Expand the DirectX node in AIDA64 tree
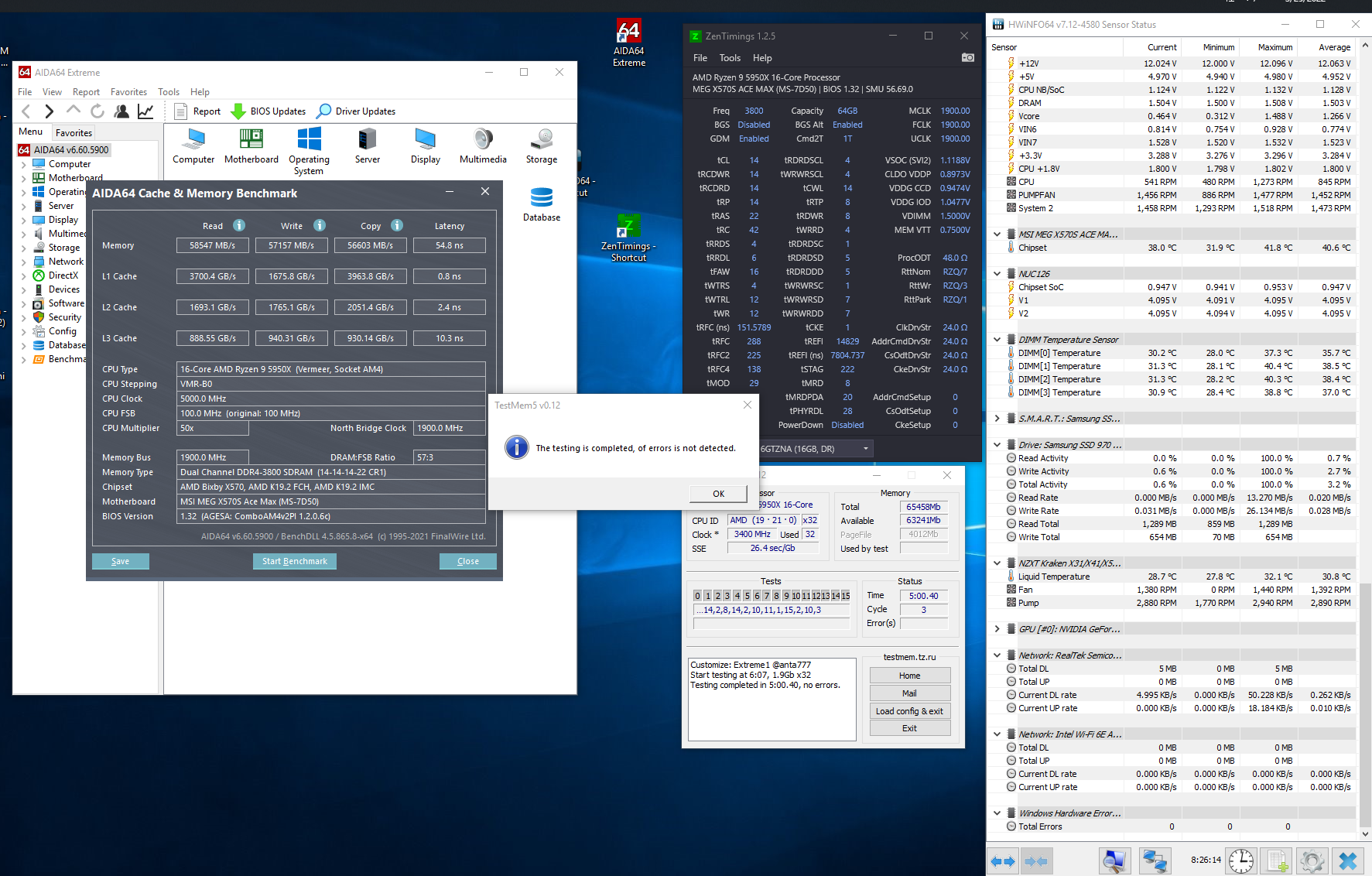This screenshot has width=1372, height=876. point(23,275)
